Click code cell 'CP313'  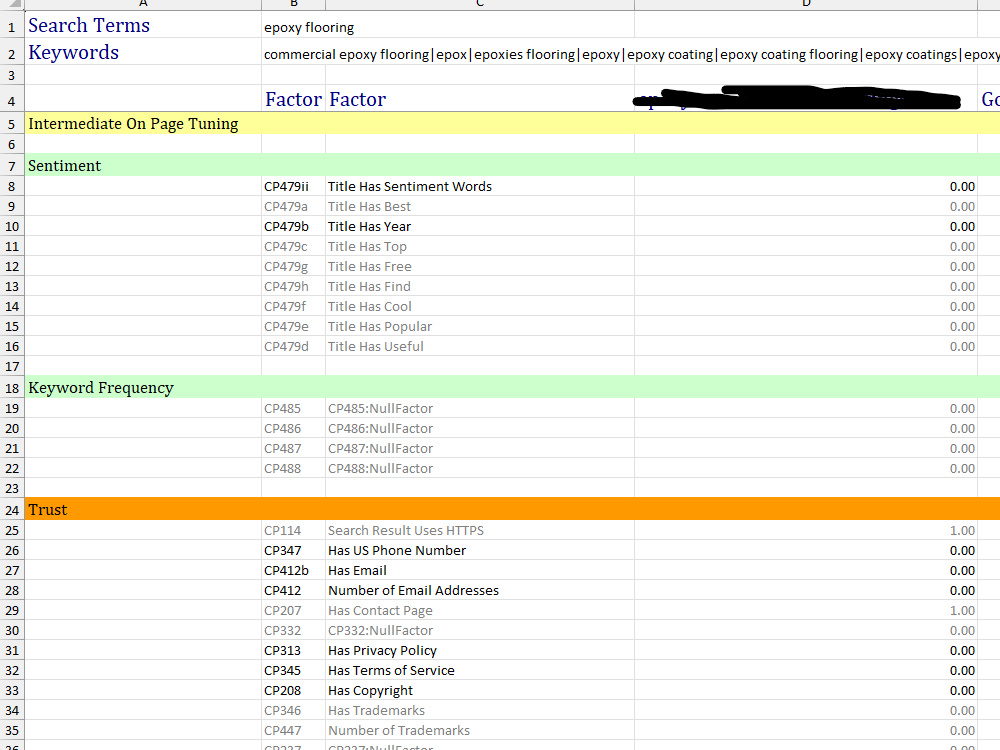[x=293, y=651]
